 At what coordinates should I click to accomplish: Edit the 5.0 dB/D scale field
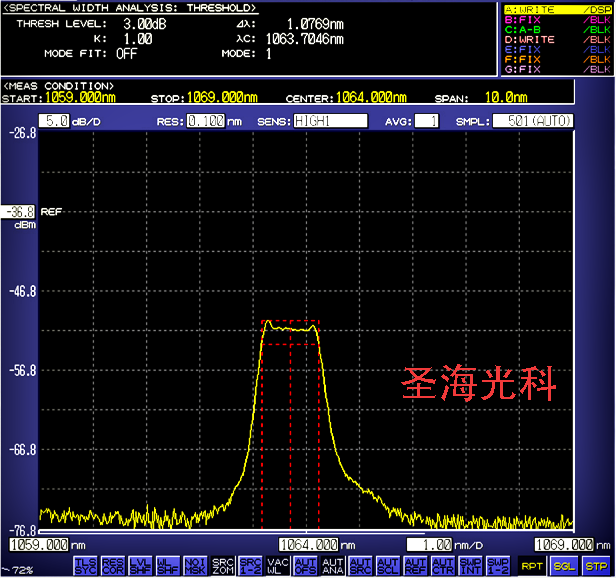click(54, 121)
